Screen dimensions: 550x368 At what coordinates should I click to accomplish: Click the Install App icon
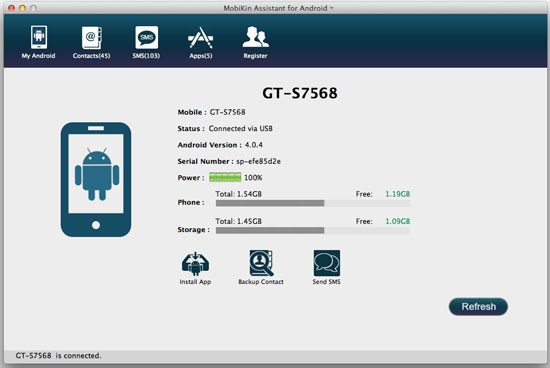tap(195, 263)
